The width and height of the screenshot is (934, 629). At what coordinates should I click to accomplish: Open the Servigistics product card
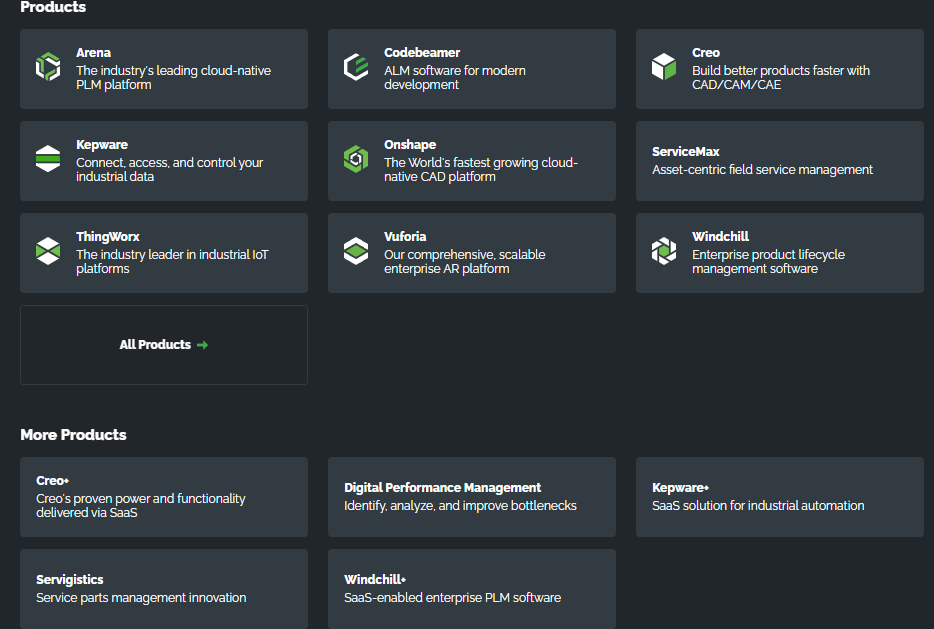click(x=163, y=589)
